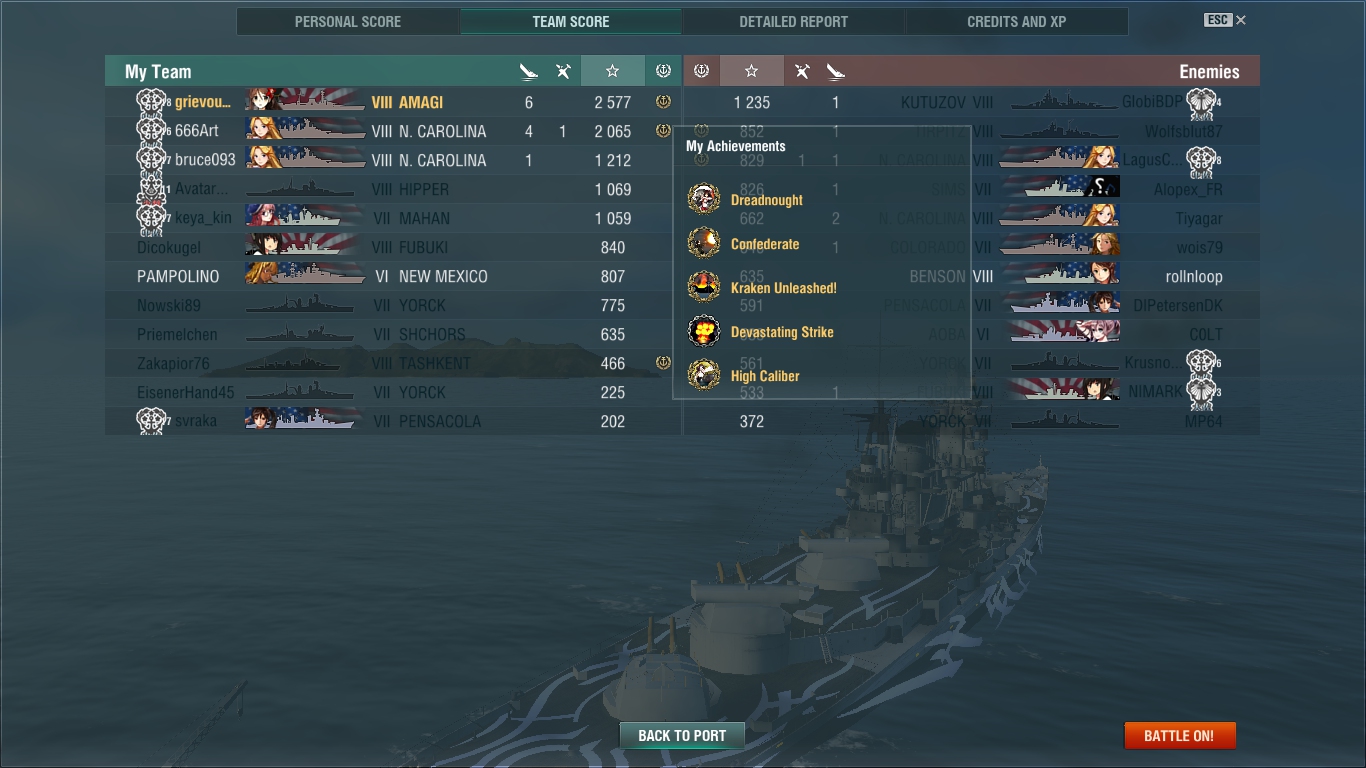The width and height of the screenshot is (1366, 768).
Task: Click My Team achievements column icon
Action: pyautogui.click(x=663, y=71)
